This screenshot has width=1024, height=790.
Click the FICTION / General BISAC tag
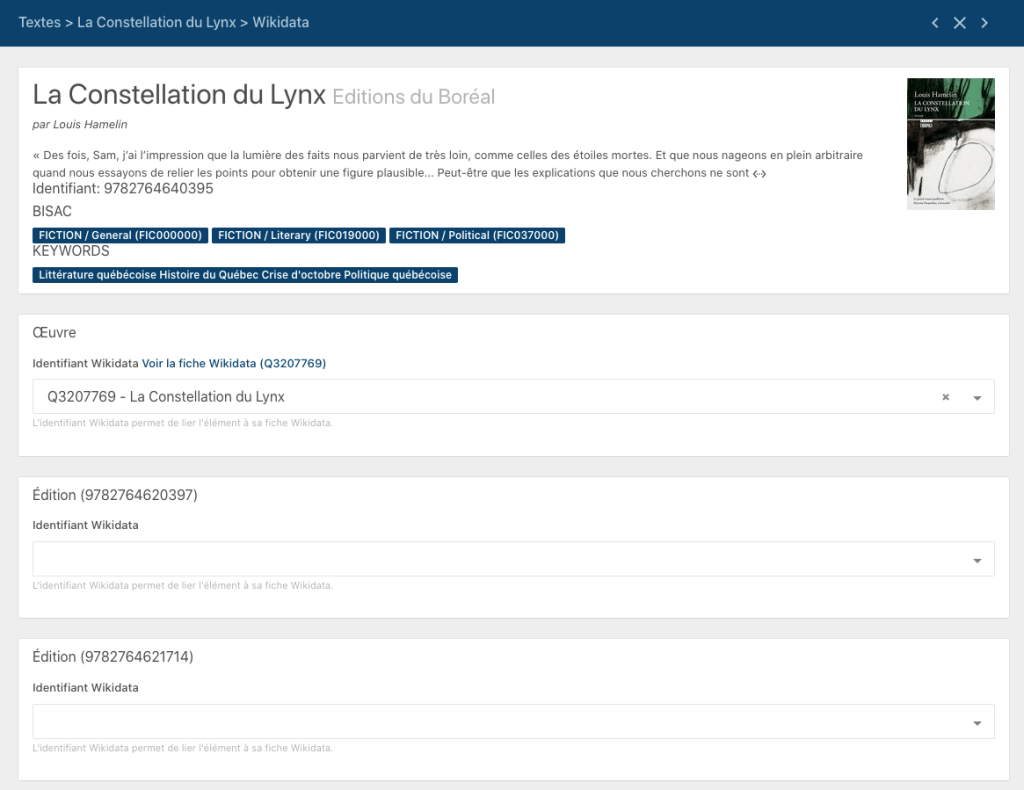[120, 236]
